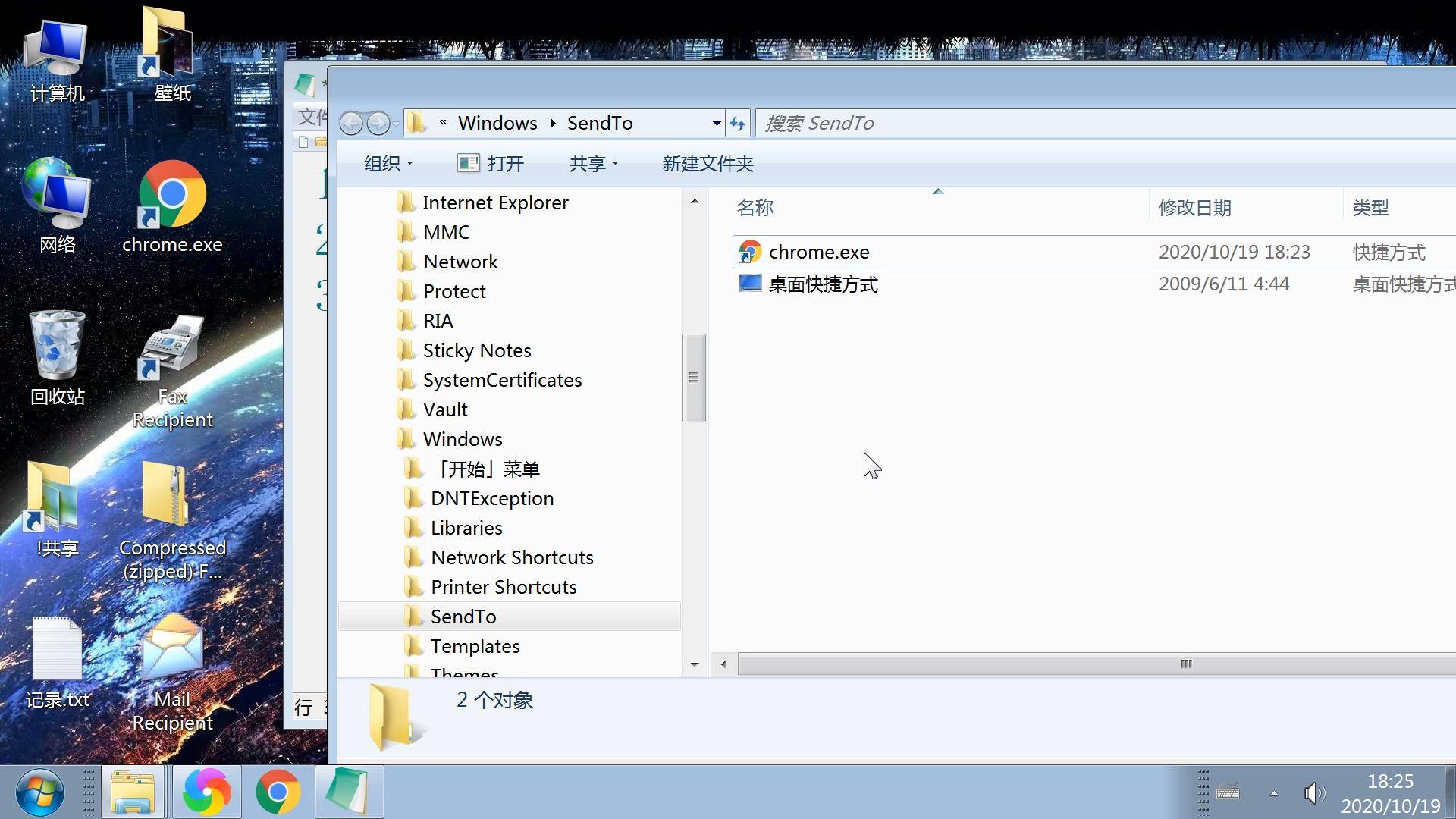1456x819 pixels.
Task: Expand address bar history dropdown arrow
Action: point(716,123)
